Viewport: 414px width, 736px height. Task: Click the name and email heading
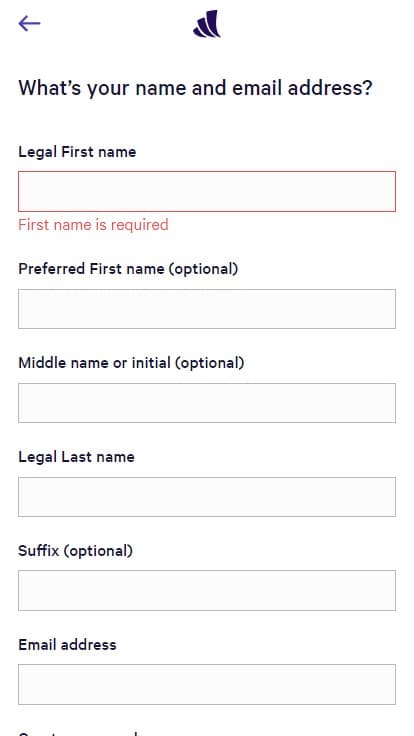pyautogui.click(x=195, y=88)
